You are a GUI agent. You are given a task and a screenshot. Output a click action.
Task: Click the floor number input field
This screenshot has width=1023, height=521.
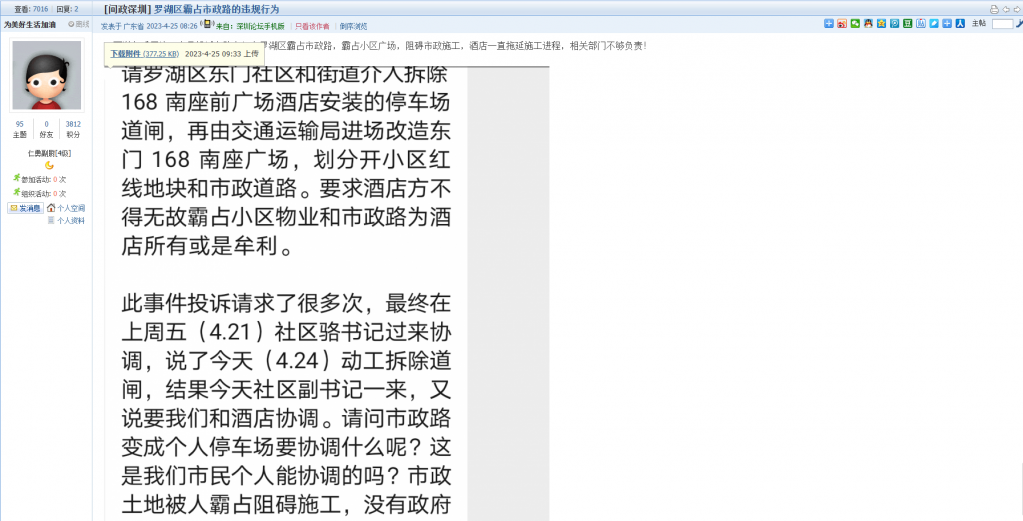tap(1002, 23)
